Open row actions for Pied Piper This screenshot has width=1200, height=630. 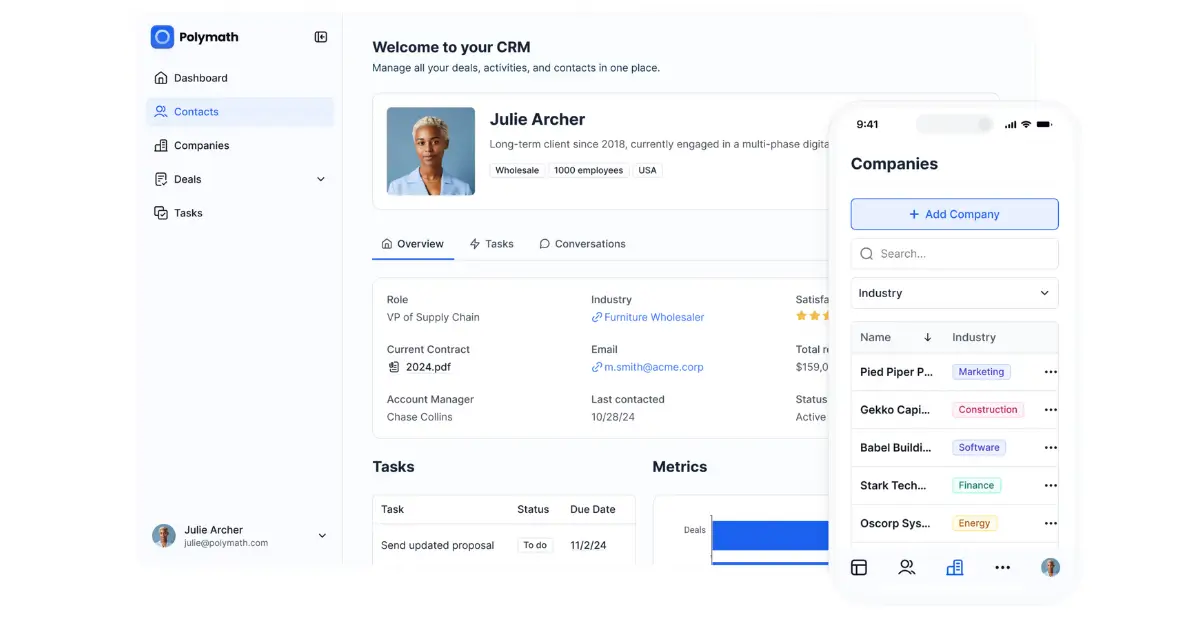click(1050, 371)
